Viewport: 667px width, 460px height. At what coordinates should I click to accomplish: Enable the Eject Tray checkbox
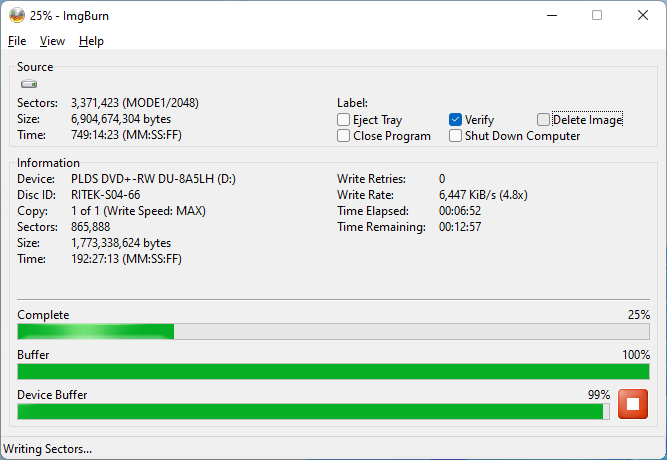click(344, 120)
